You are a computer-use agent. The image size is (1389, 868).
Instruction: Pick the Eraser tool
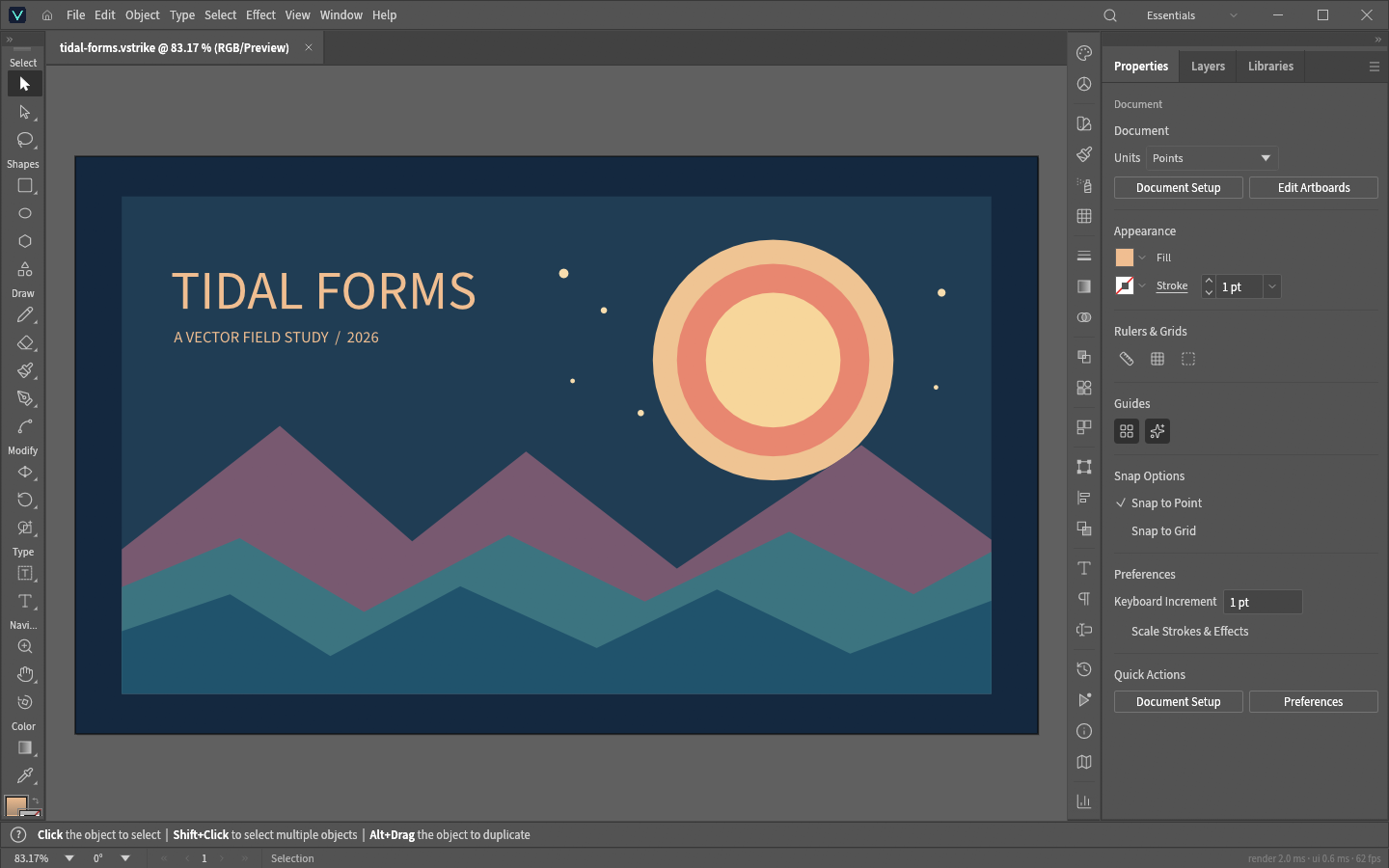pos(24,342)
